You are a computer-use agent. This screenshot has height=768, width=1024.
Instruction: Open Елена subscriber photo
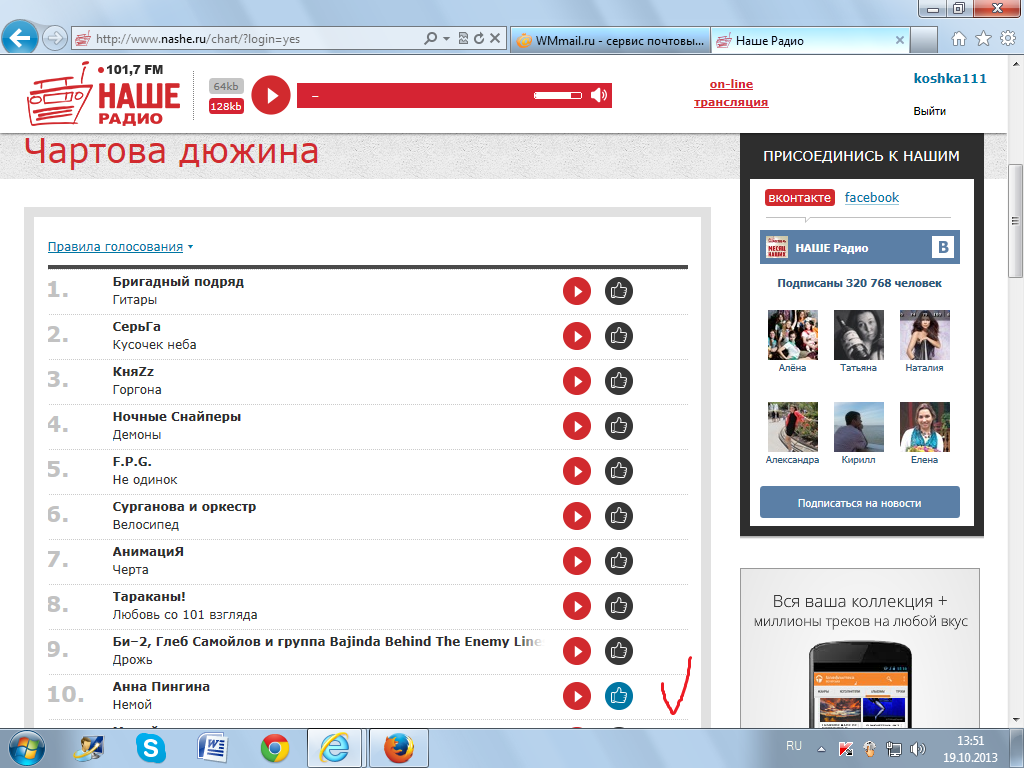[924, 427]
